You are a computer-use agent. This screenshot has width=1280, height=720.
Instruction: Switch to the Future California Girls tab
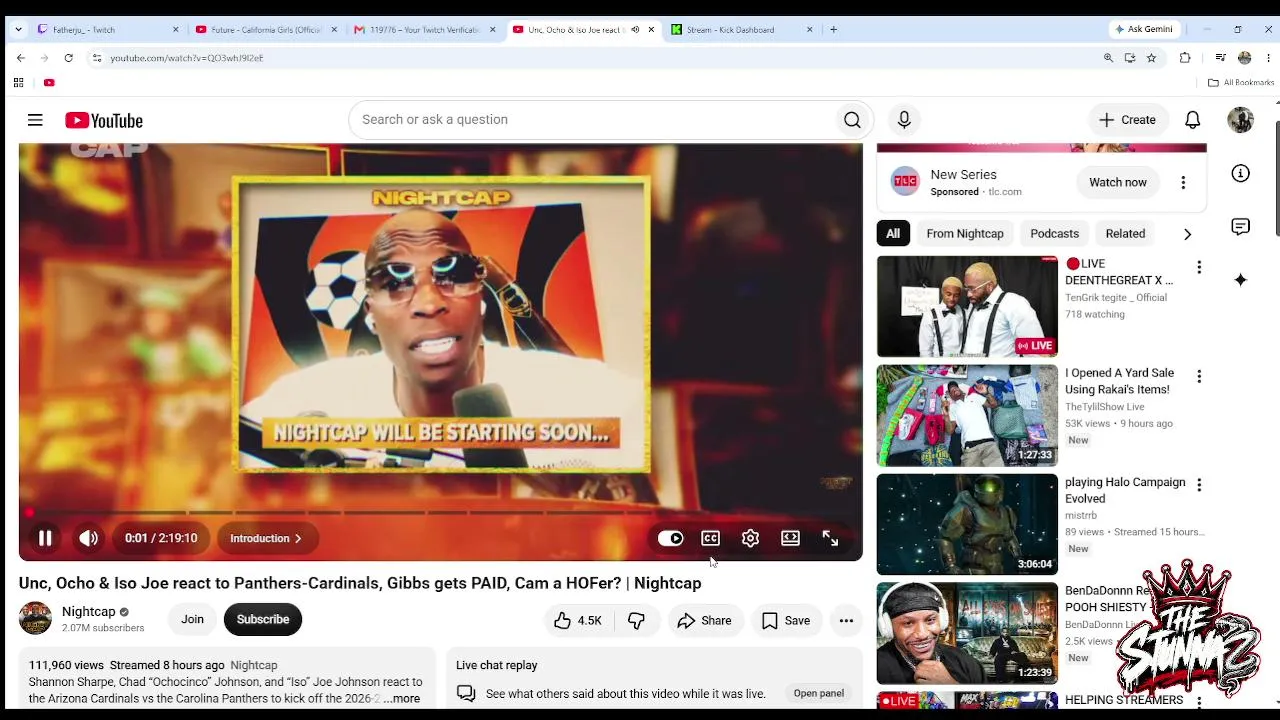point(266,30)
